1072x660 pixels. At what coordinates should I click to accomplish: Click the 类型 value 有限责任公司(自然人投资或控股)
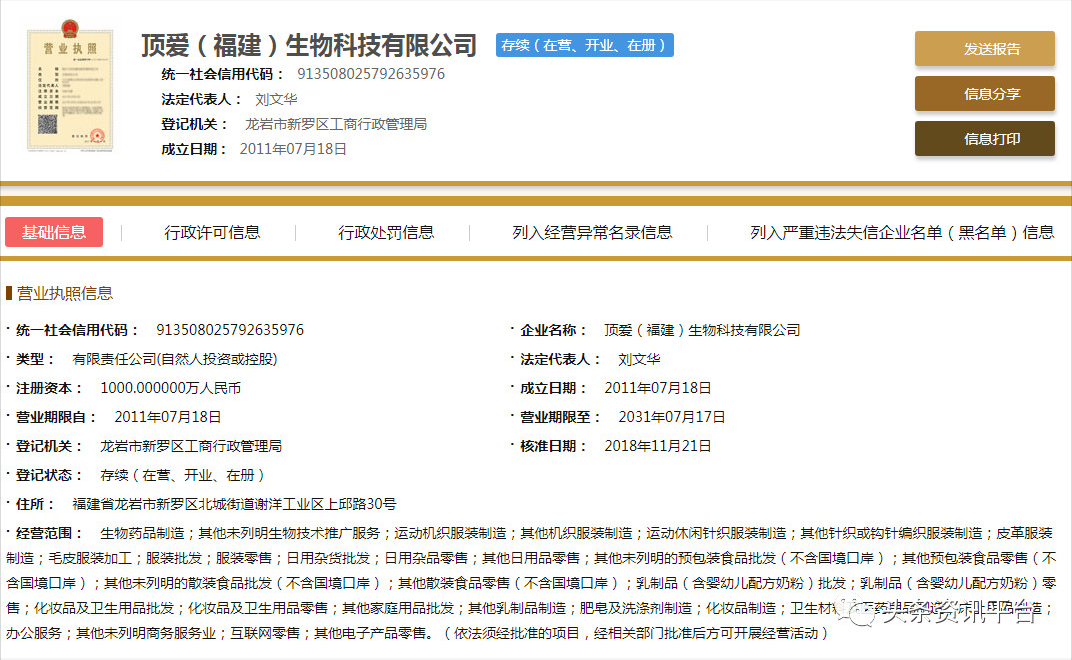(175, 359)
